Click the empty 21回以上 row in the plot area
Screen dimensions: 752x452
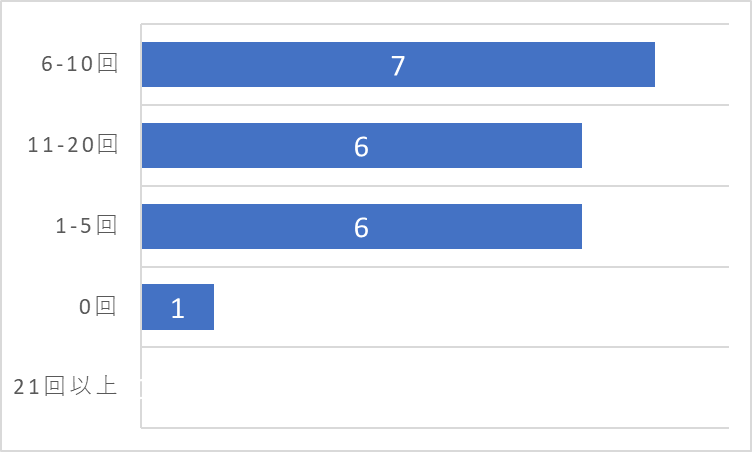435,387
